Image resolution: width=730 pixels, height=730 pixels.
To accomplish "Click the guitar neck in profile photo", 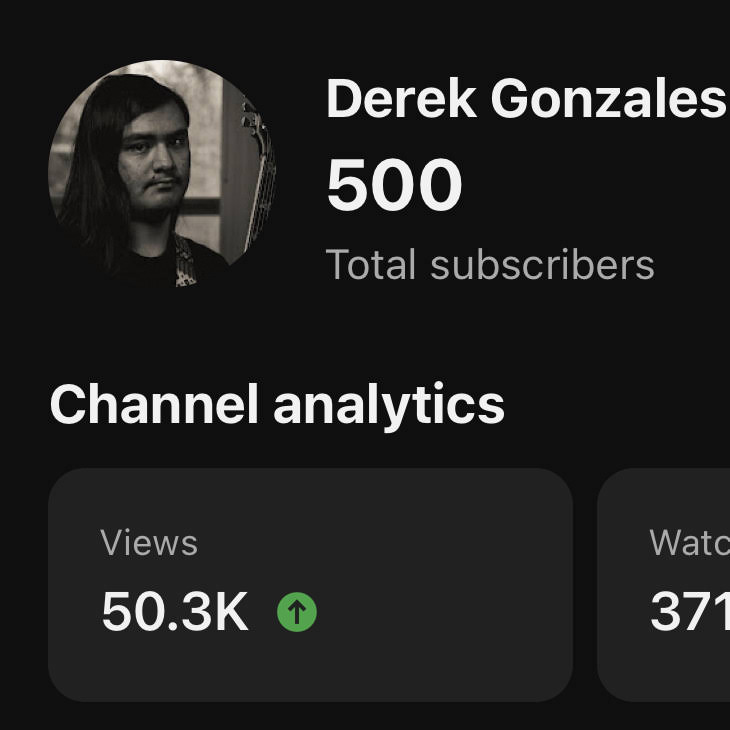I will point(257,176).
